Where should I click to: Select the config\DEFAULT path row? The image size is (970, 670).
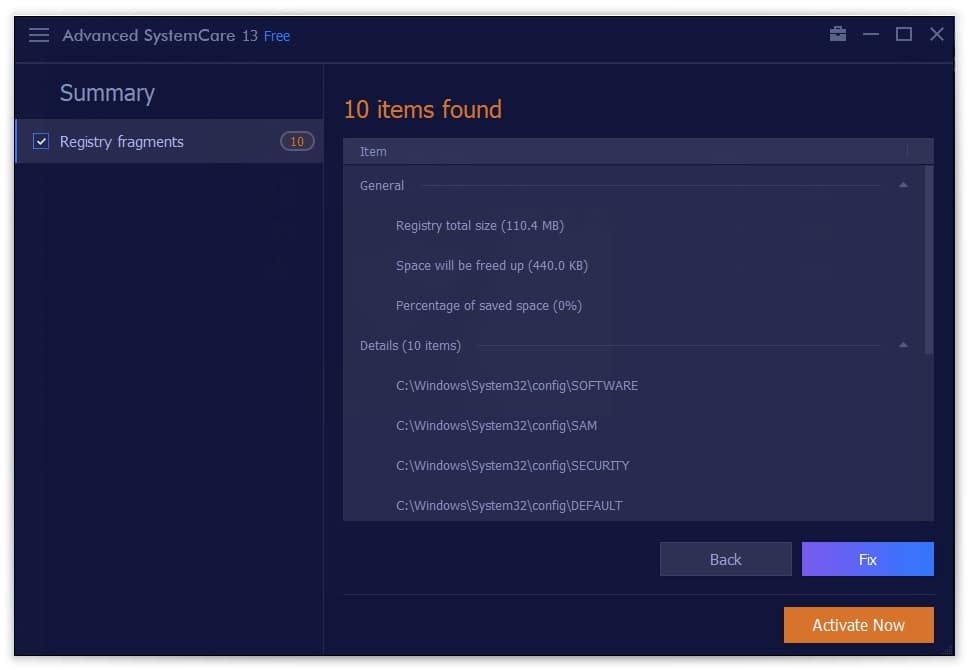tap(633, 504)
